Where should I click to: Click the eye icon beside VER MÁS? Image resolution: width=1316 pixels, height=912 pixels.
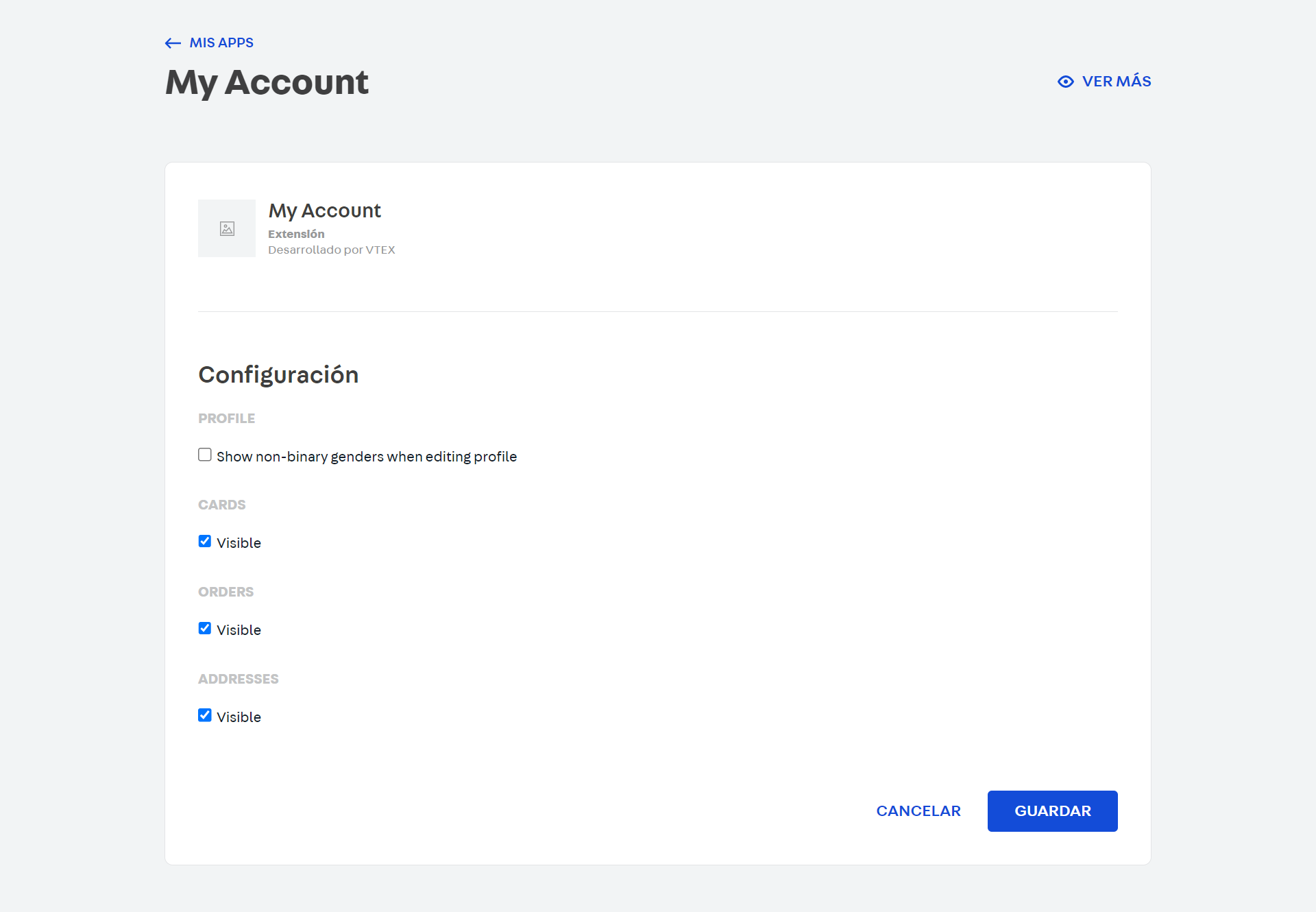(1065, 81)
